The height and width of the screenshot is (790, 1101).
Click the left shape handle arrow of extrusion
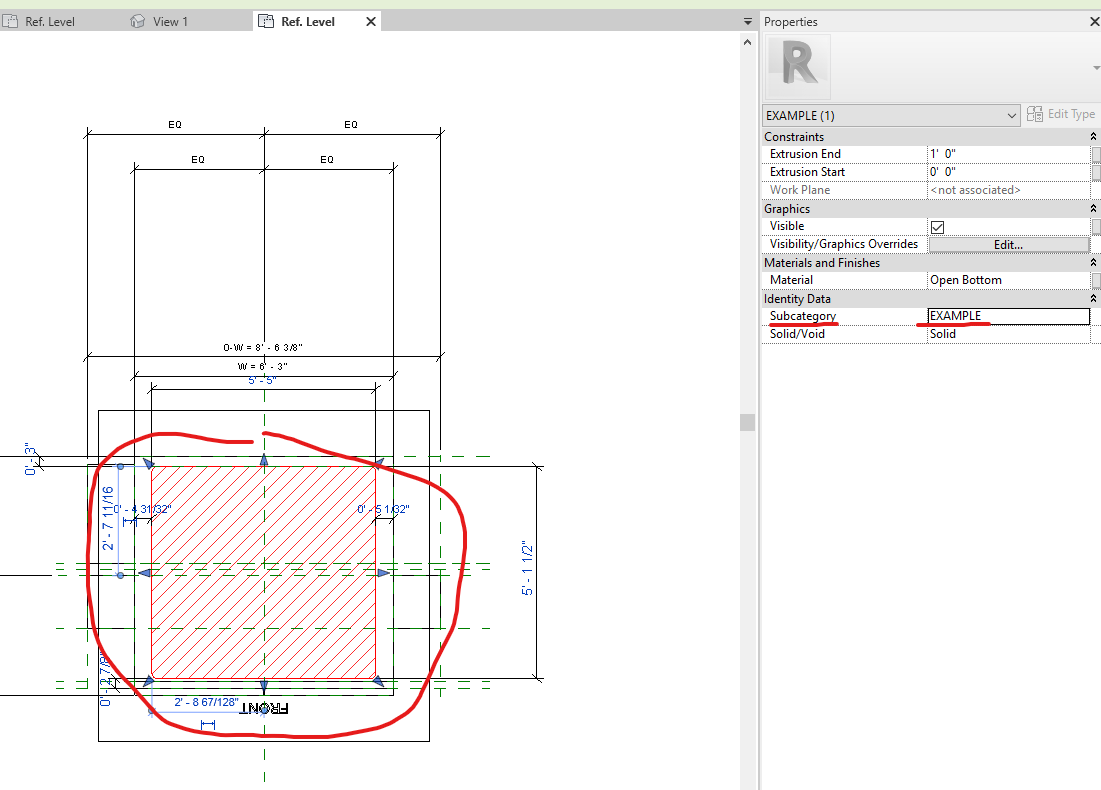(x=144, y=573)
